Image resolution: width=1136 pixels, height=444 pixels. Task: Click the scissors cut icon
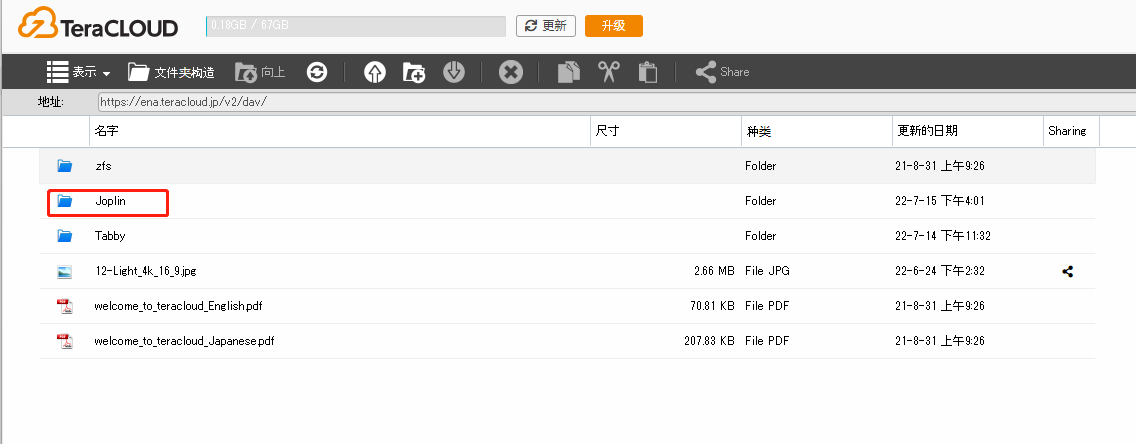coord(608,72)
